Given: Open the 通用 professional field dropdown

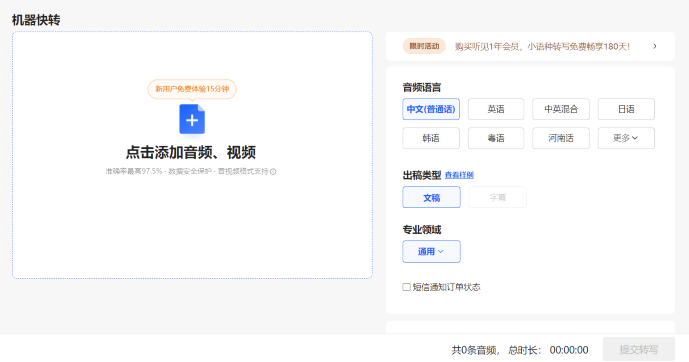Looking at the screenshot, I should (x=431, y=251).
